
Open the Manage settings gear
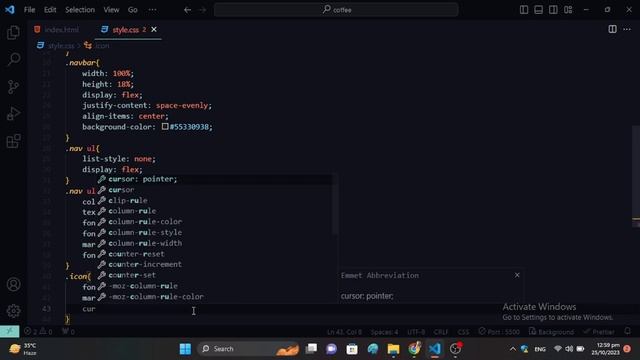tap(13, 311)
